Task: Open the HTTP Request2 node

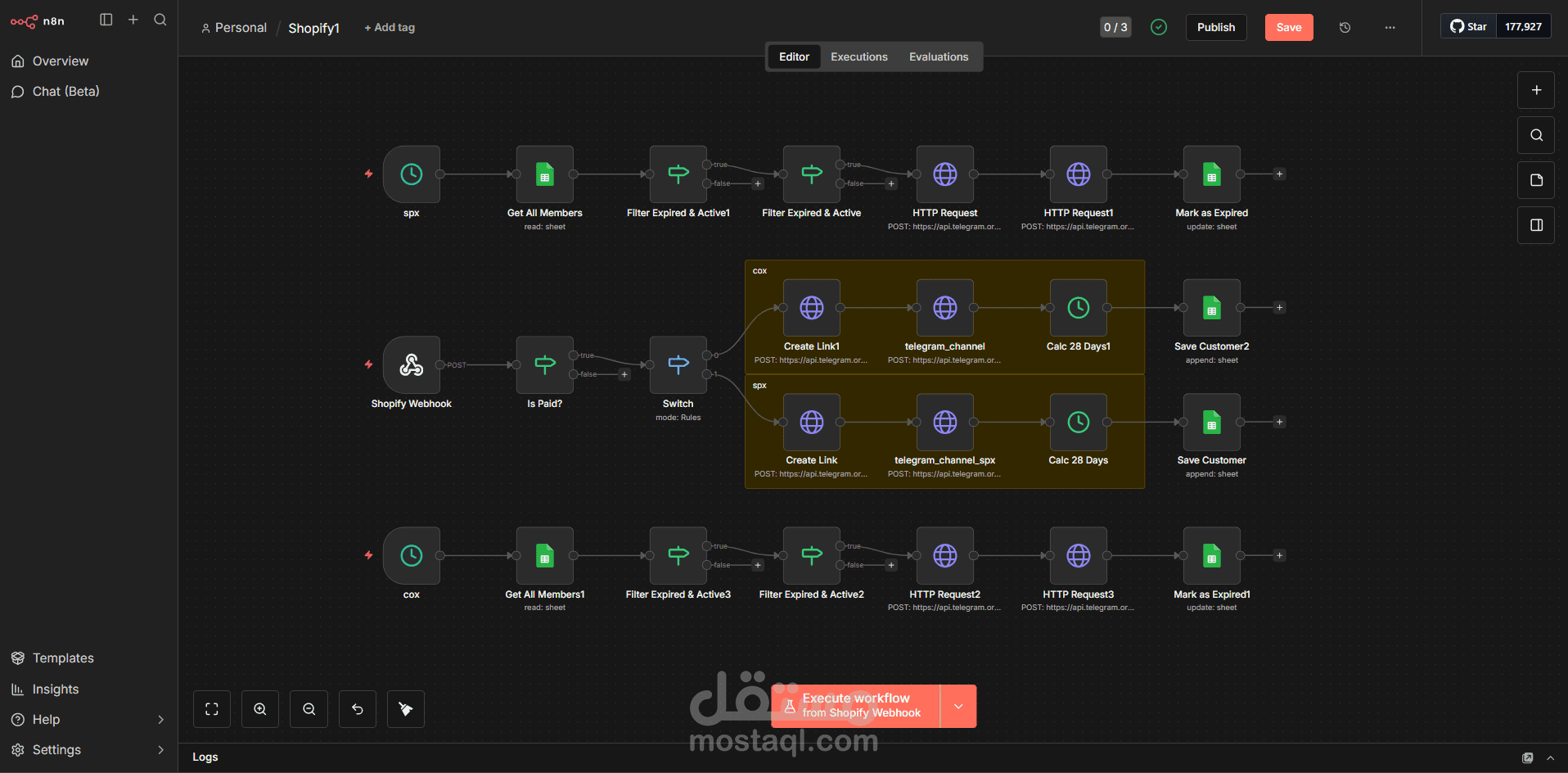Action: point(944,556)
